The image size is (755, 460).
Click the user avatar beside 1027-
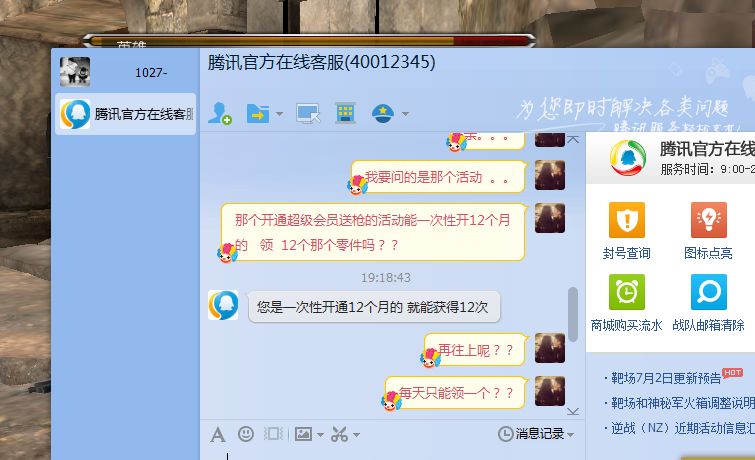click(75, 72)
